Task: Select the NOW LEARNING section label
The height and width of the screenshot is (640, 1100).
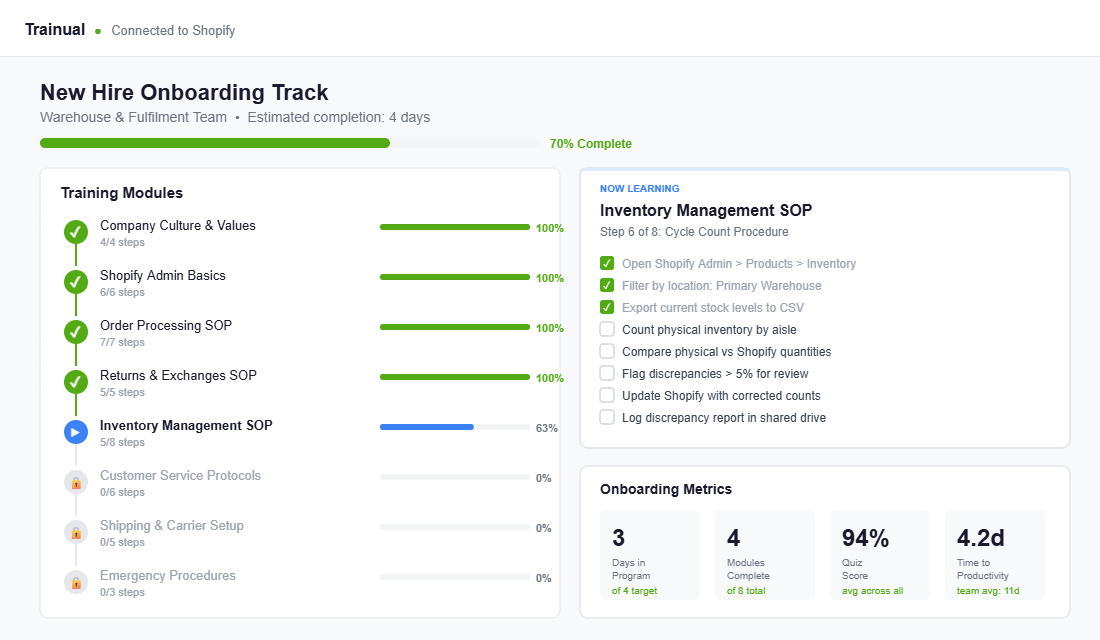Action: [639, 188]
